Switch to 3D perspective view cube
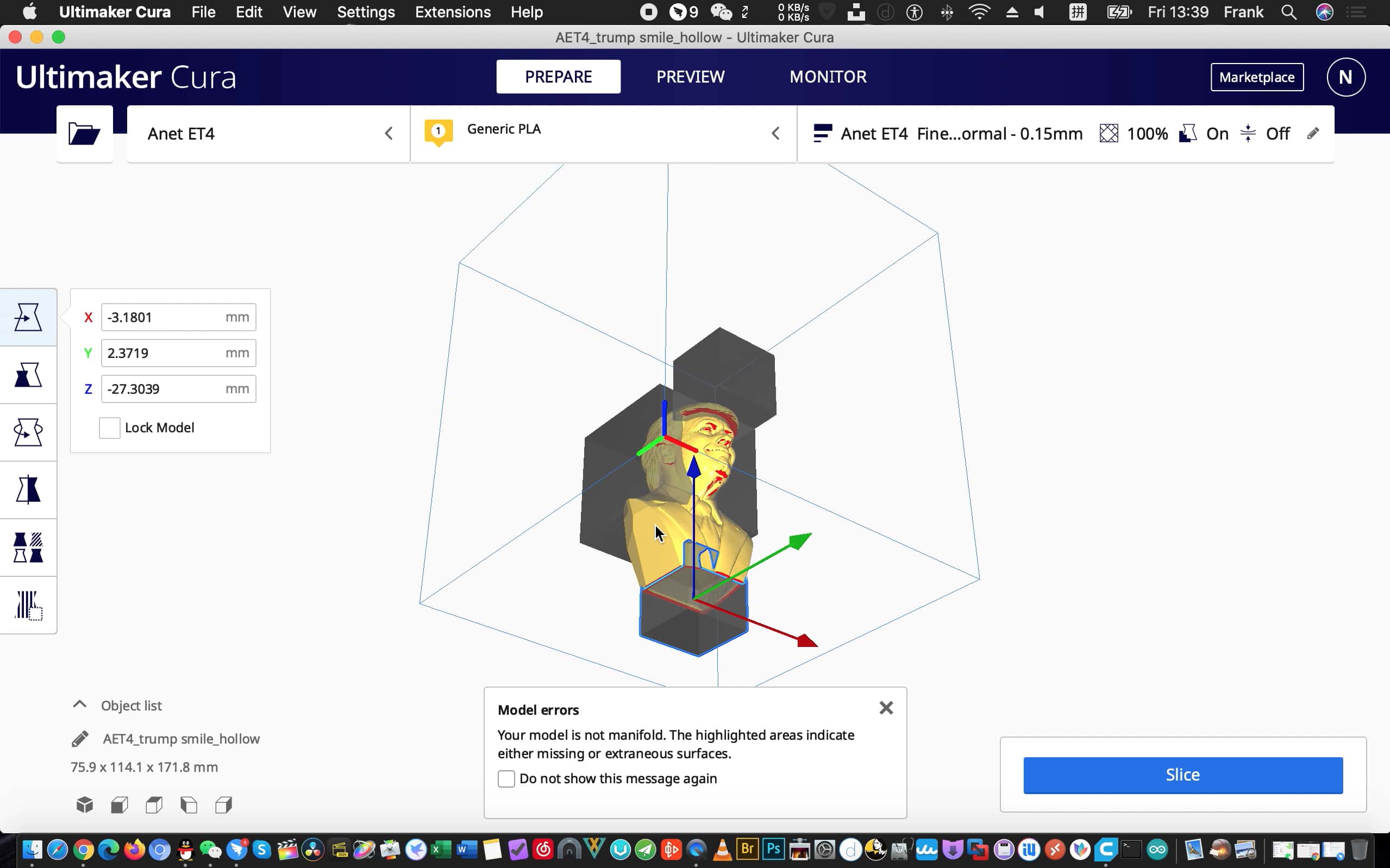Viewport: 1390px width, 868px height. [x=84, y=805]
